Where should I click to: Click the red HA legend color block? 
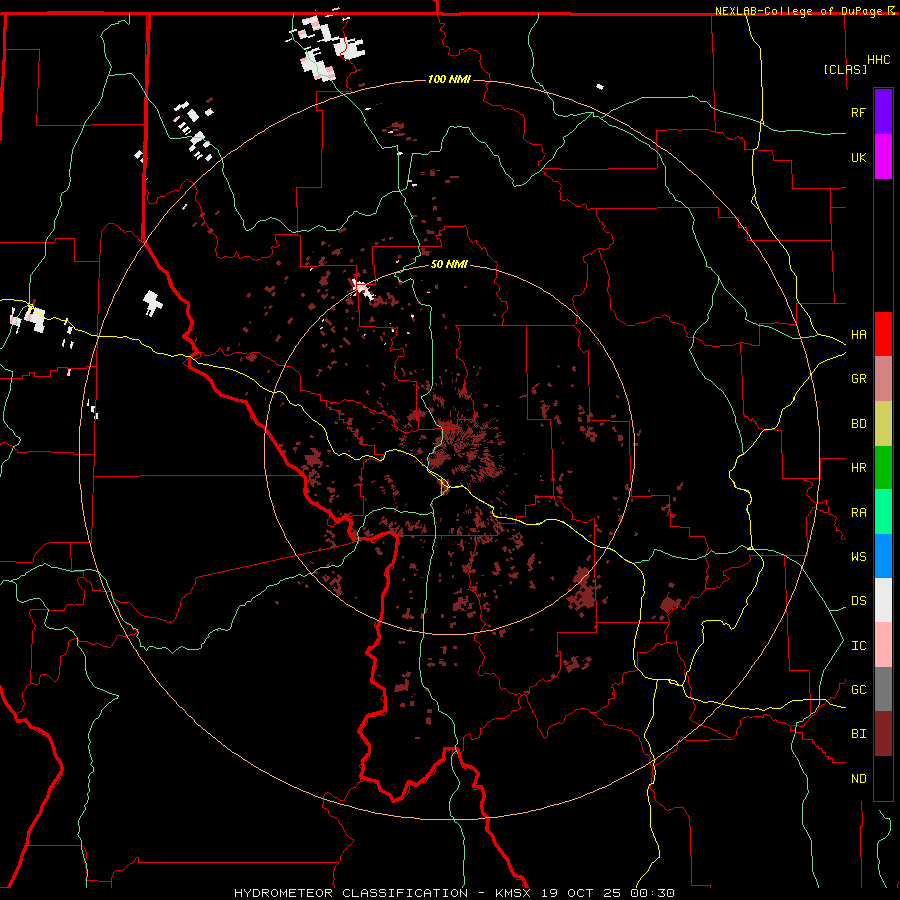(x=883, y=334)
